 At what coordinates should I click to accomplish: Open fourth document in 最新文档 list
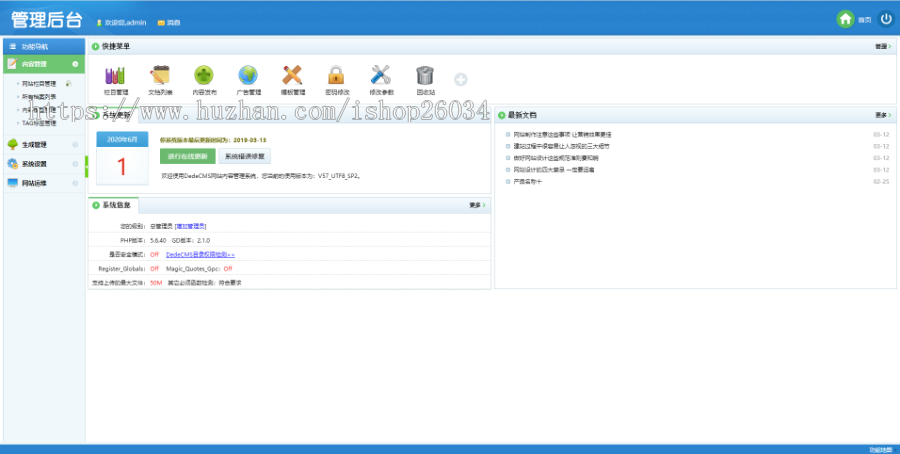(553, 170)
